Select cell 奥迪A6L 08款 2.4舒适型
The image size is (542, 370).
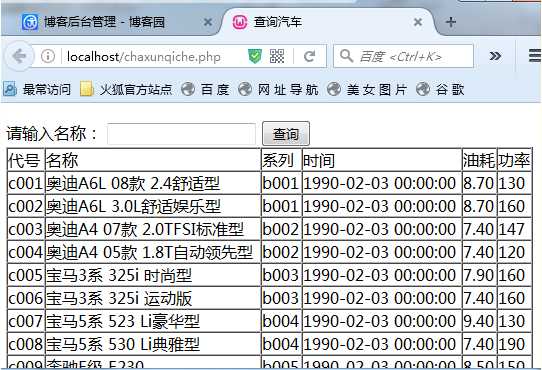tap(153, 183)
